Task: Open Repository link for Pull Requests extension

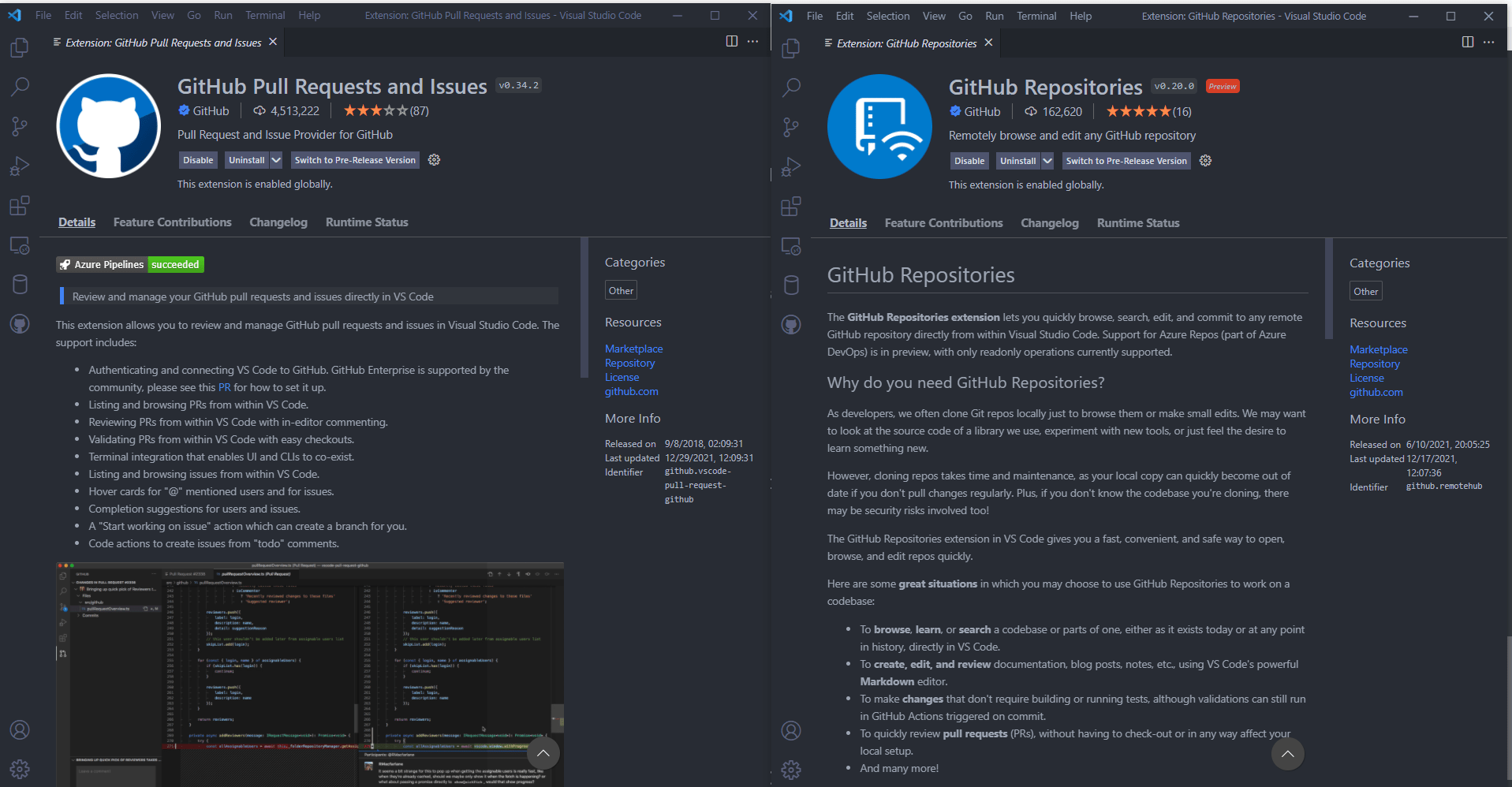Action: tap(630, 363)
